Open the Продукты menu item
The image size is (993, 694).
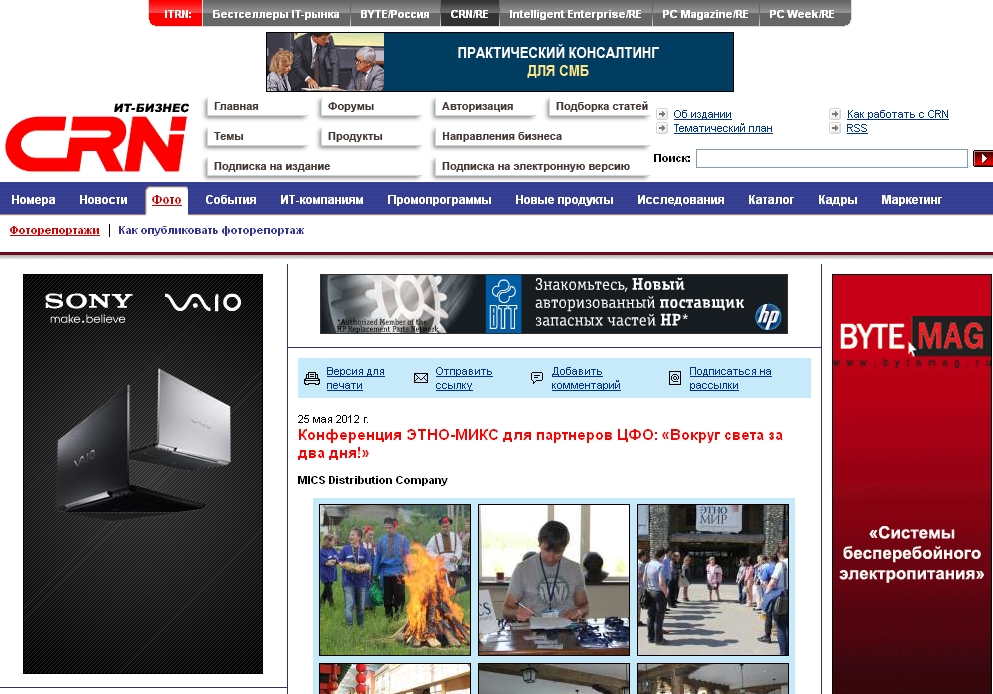click(370, 136)
